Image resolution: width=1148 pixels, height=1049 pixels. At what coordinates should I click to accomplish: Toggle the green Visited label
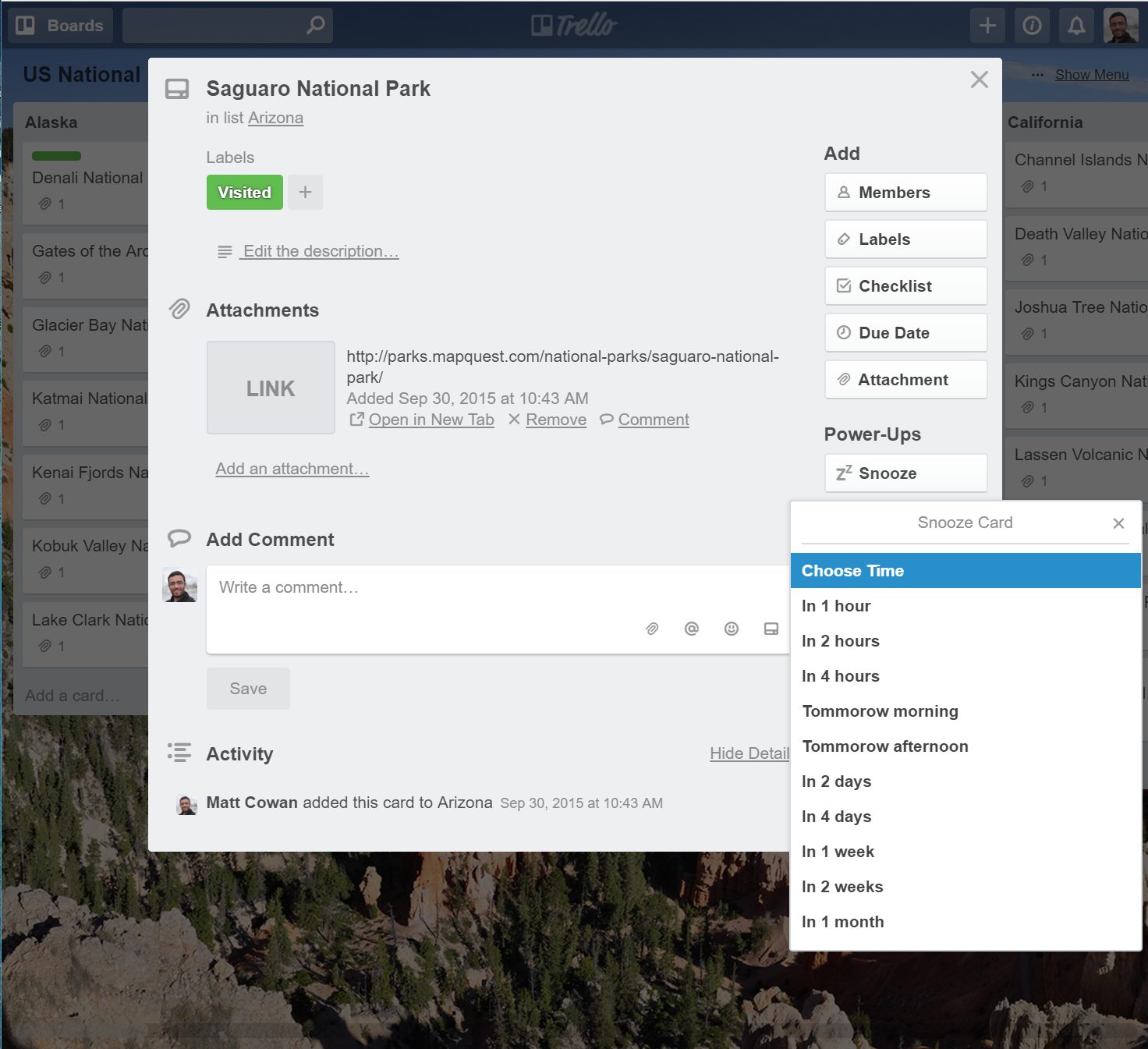[x=244, y=192]
